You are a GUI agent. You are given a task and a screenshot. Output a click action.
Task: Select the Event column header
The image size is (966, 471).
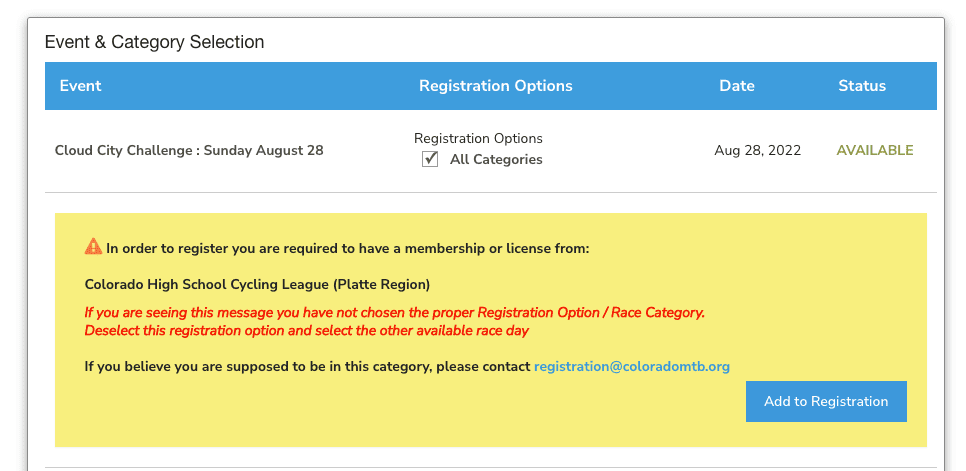(x=81, y=86)
